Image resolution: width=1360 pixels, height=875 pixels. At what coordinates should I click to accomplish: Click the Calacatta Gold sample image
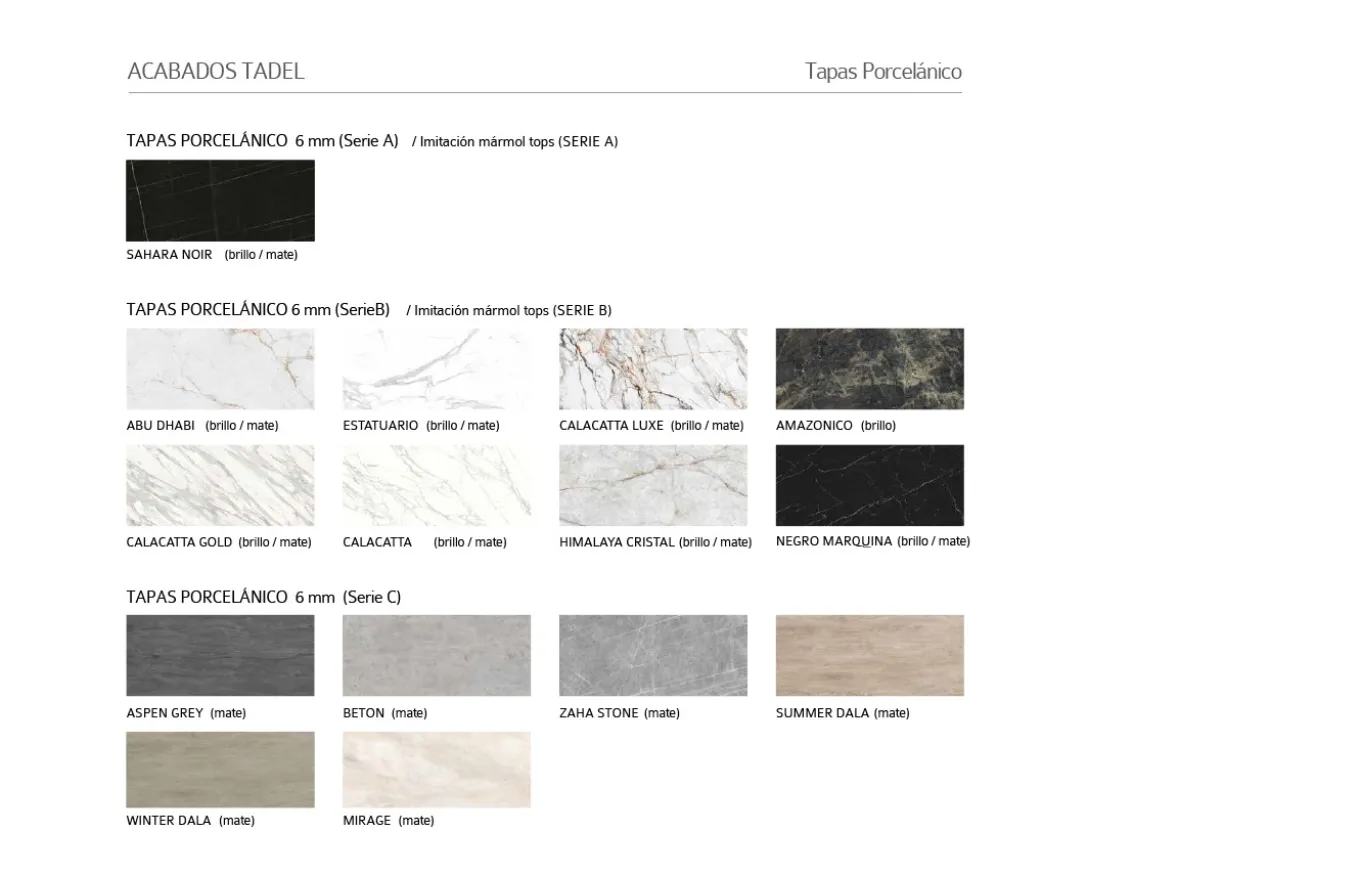pyautogui.click(x=220, y=485)
